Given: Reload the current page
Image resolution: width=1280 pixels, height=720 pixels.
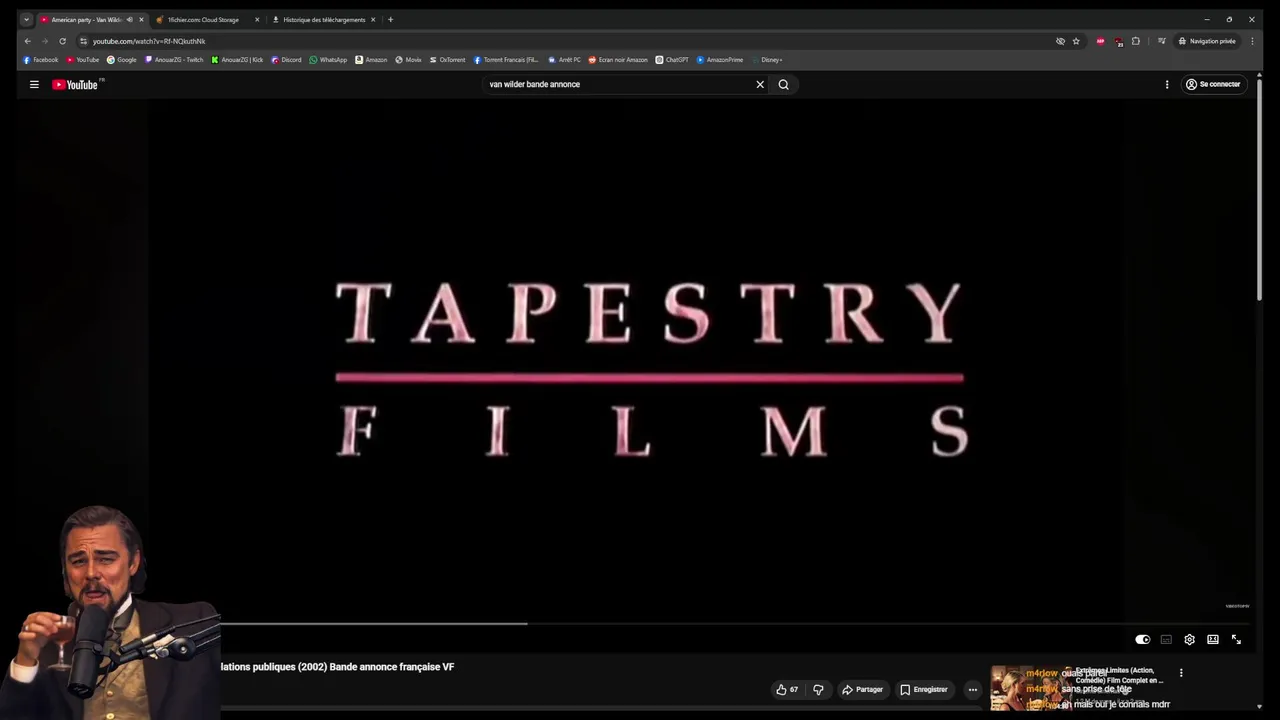Looking at the screenshot, I should [62, 41].
